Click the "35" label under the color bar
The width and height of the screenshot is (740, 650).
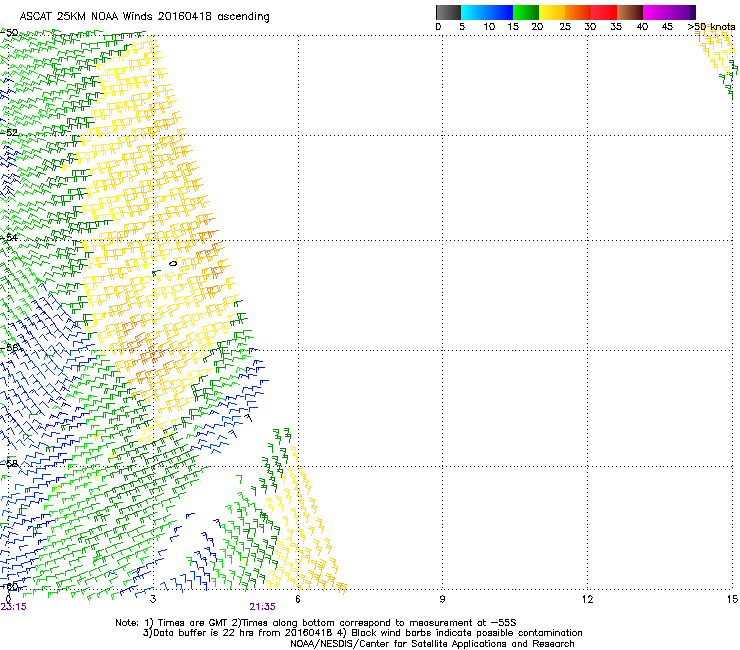coord(616,27)
